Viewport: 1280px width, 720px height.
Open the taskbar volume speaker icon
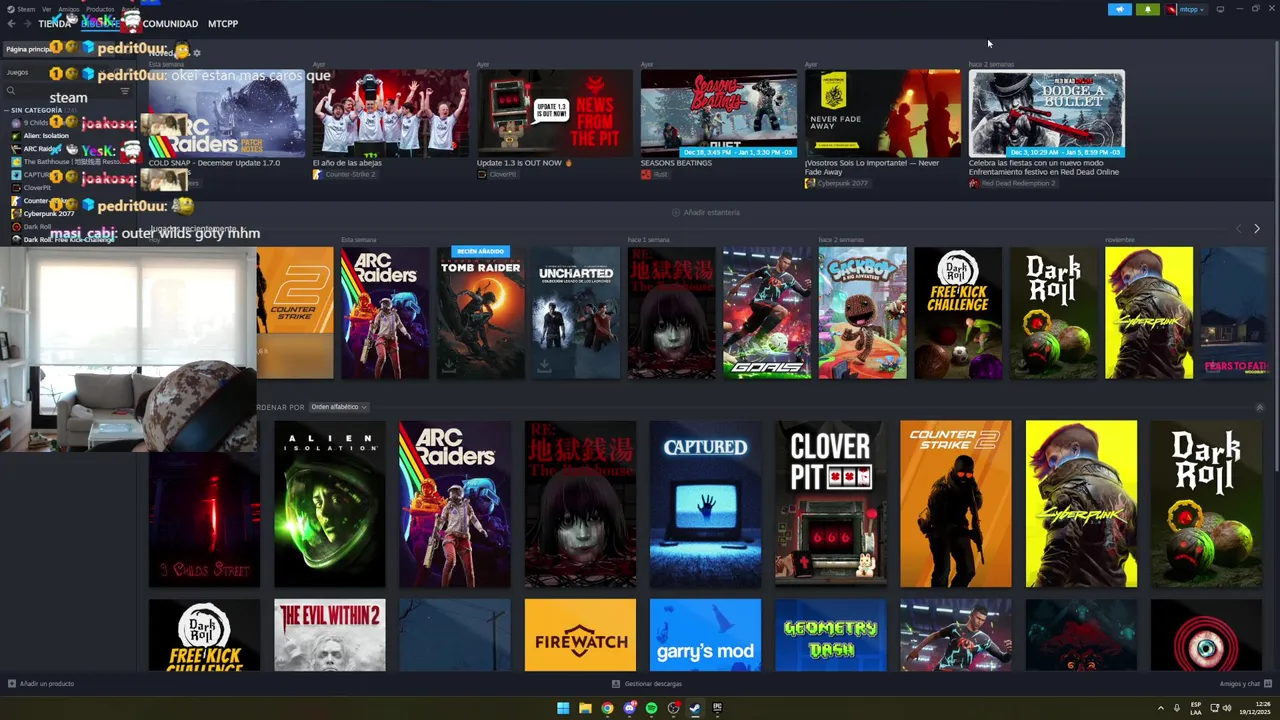(1227, 708)
